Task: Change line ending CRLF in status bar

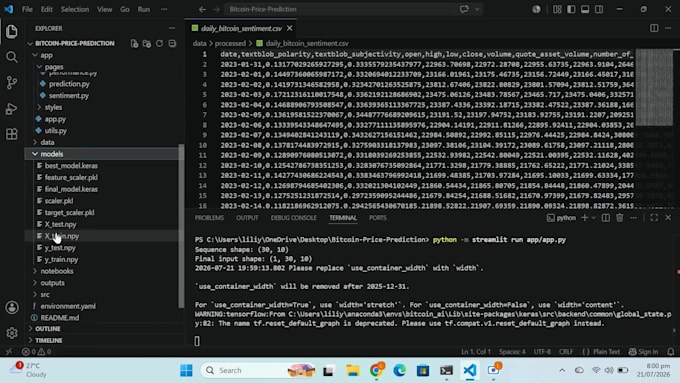Action: pos(566,352)
